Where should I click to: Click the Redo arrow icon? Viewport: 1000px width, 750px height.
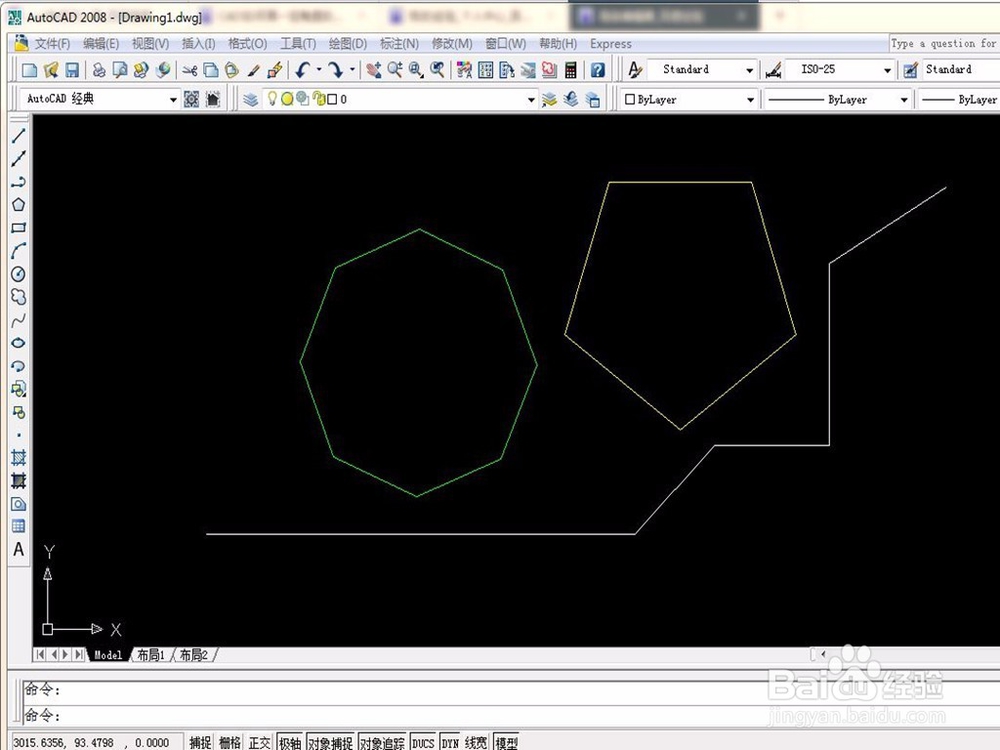(x=336, y=70)
